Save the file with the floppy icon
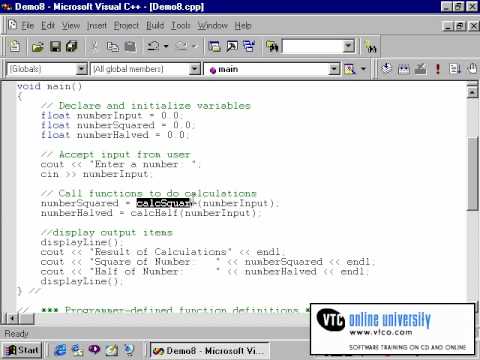 tap(55, 46)
